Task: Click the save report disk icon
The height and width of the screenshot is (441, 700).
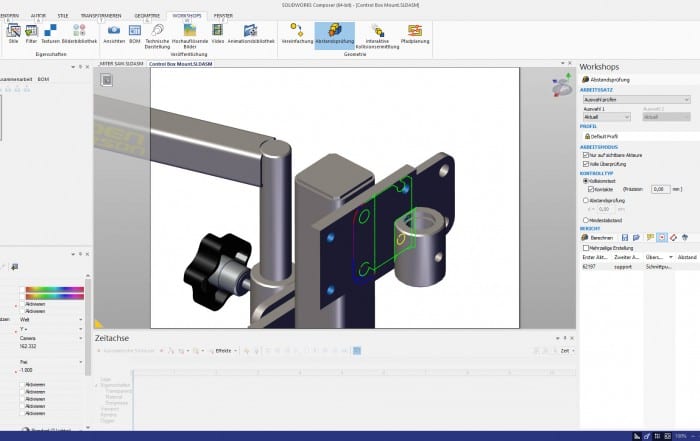Action: (625, 237)
